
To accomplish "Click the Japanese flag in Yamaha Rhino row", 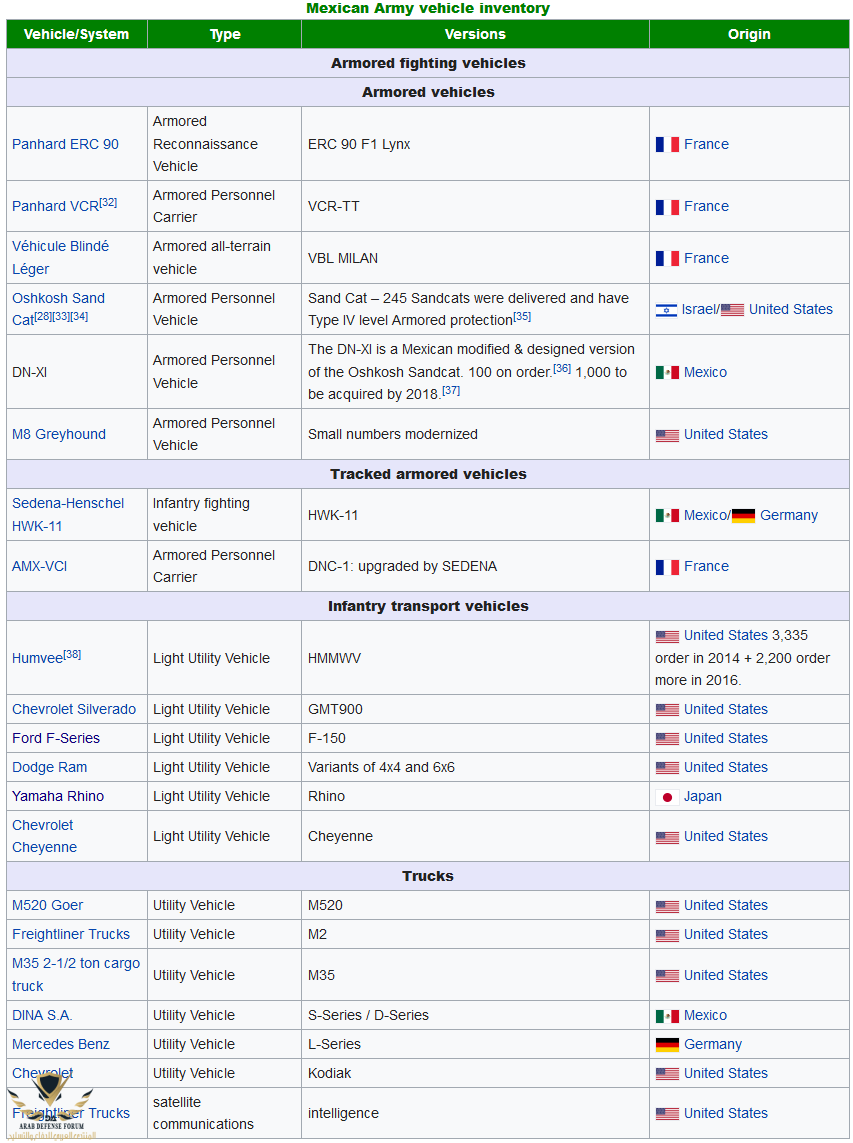I will [x=667, y=797].
